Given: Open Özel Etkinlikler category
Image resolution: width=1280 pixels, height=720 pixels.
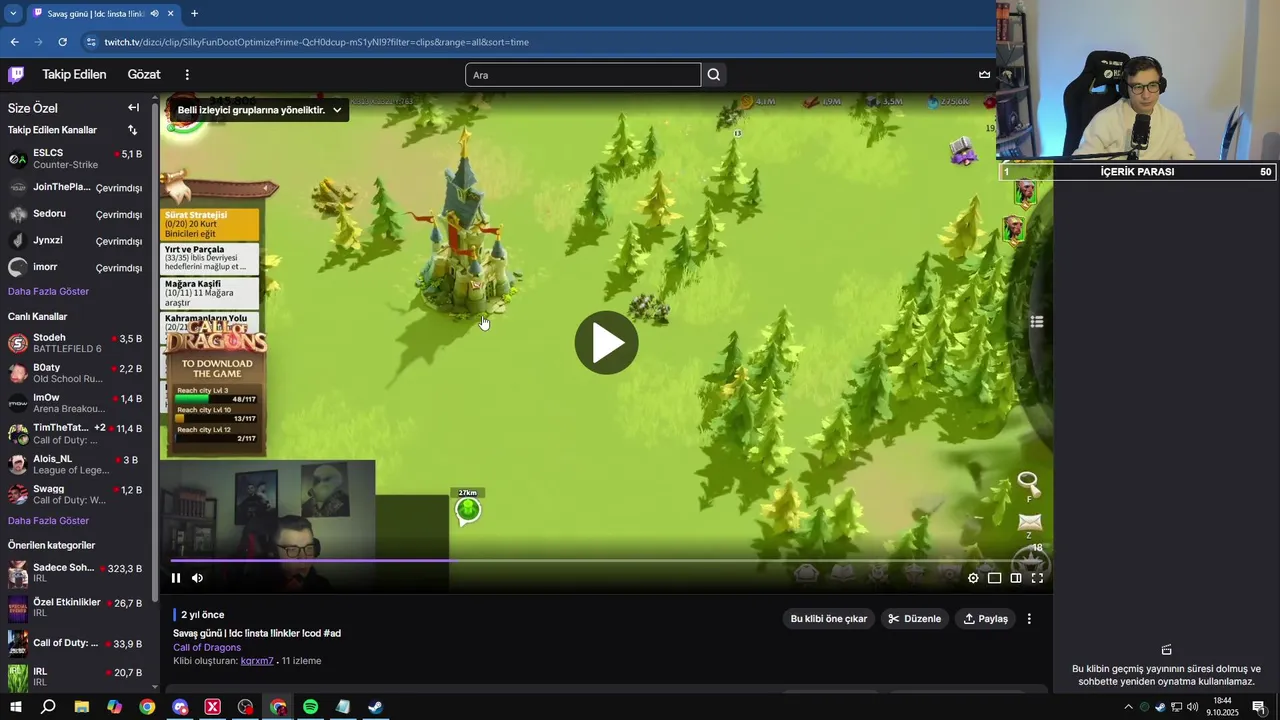Looking at the screenshot, I should tap(77, 607).
